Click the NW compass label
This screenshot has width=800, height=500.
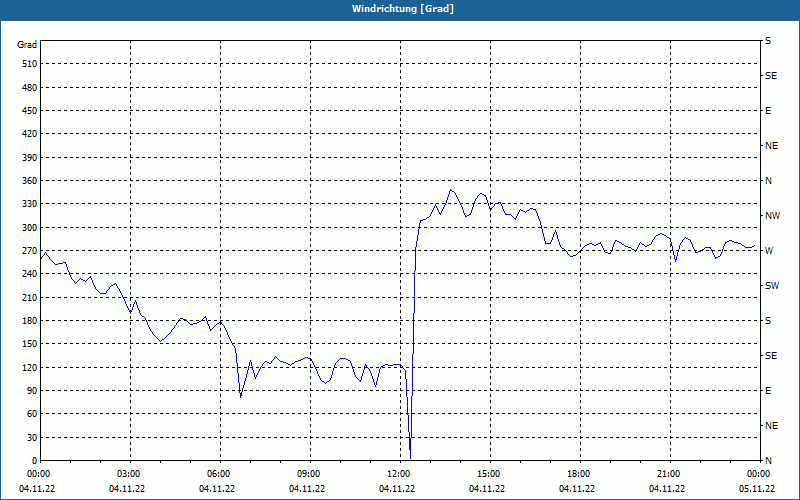point(772,216)
